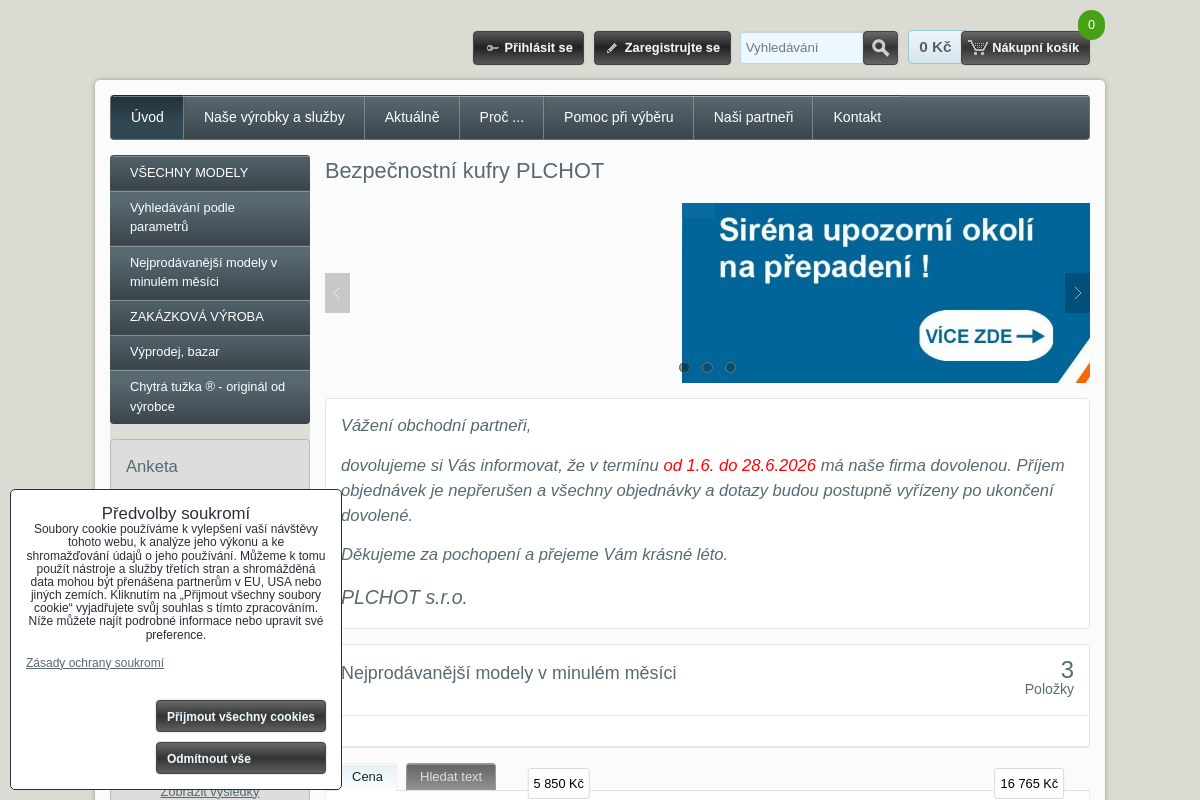
Task: Click the Odmítnout vše cookie button
Action: [x=241, y=758]
